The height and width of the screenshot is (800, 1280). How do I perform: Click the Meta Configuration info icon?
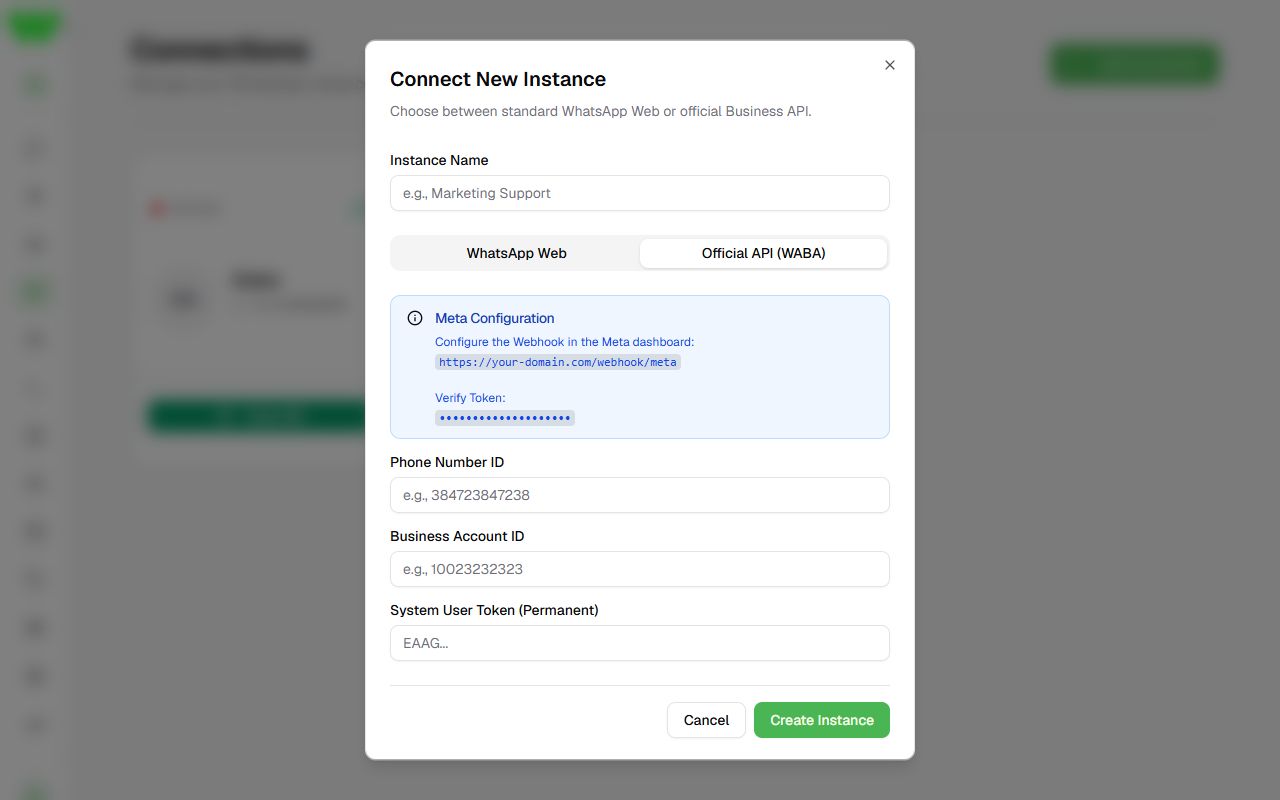click(415, 318)
